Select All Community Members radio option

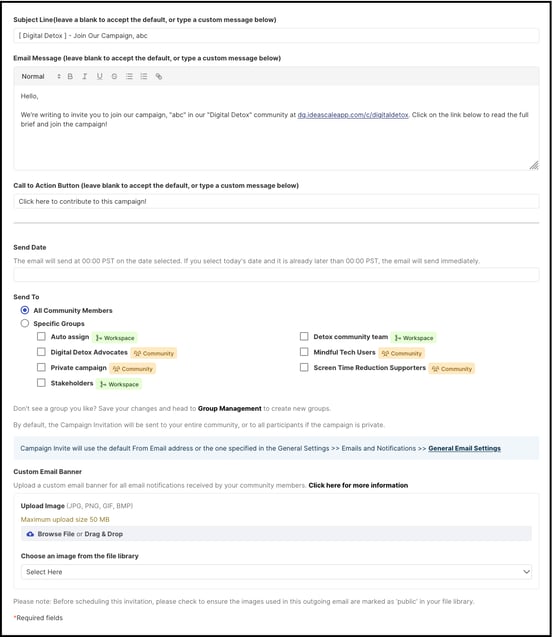(x=25, y=310)
